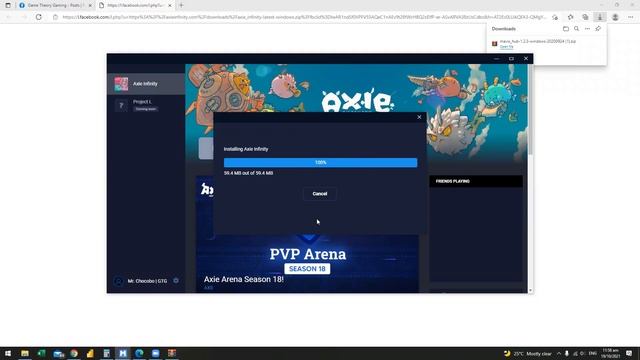Screen dimensions: 640x360
Task: Close the l.facebook.com tab
Action: [x=170, y=5]
